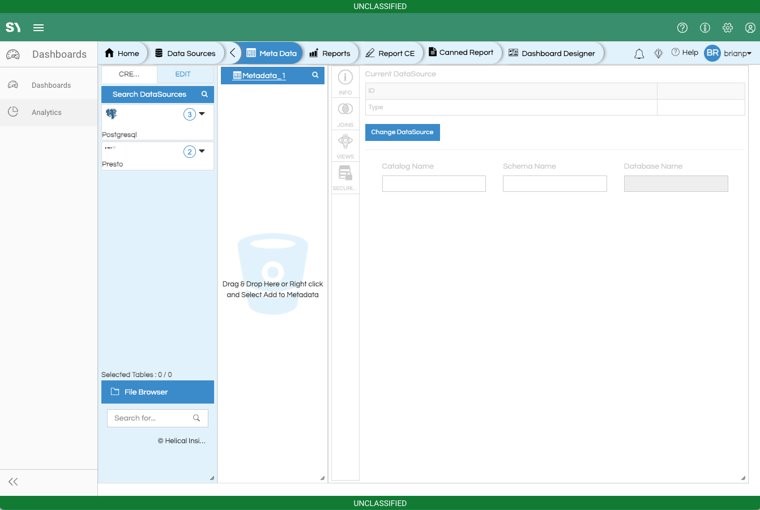
Task: Click the lightbulb tips icon
Action: [x=658, y=53]
